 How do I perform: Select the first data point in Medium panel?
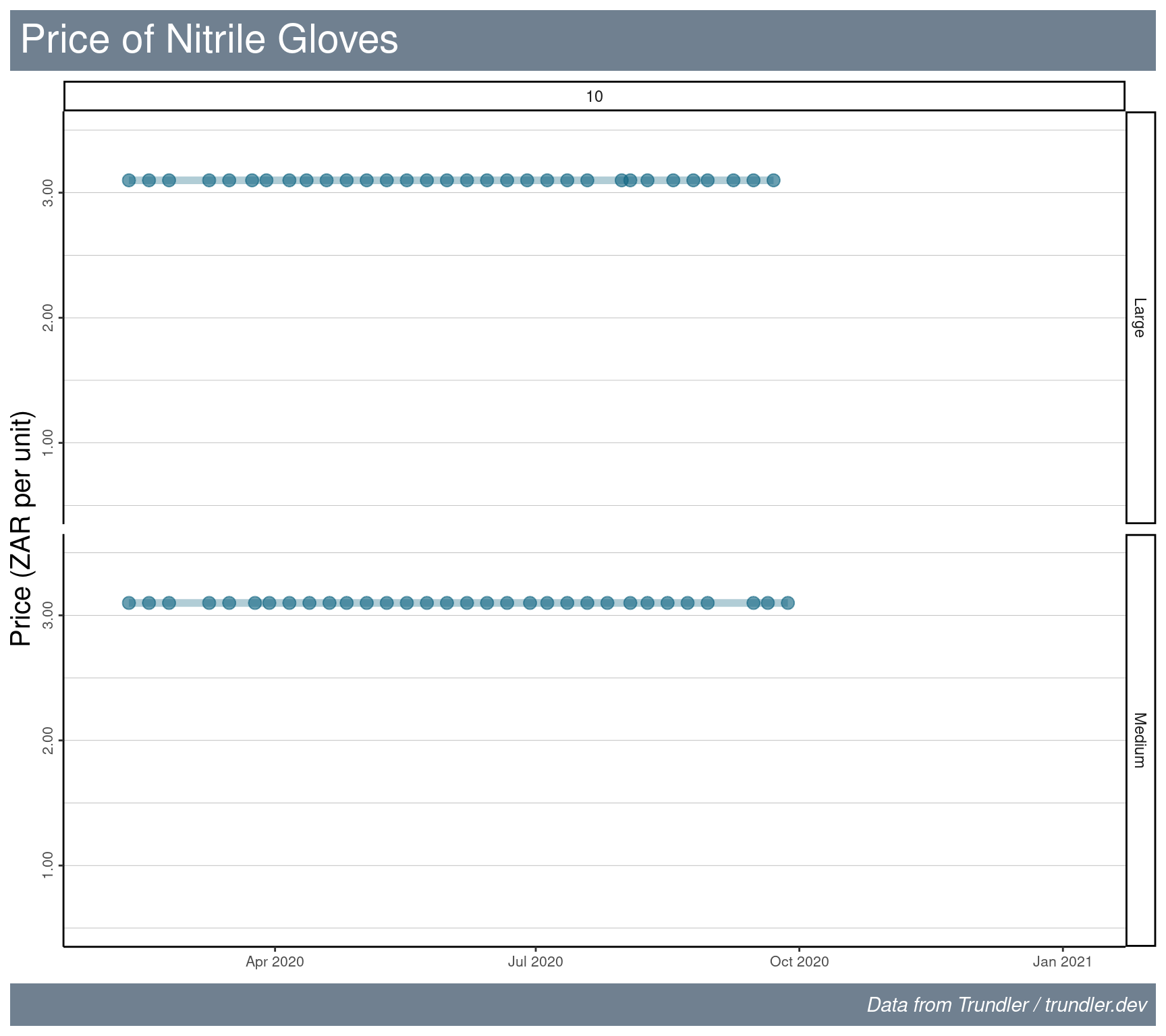(x=129, y=602)
